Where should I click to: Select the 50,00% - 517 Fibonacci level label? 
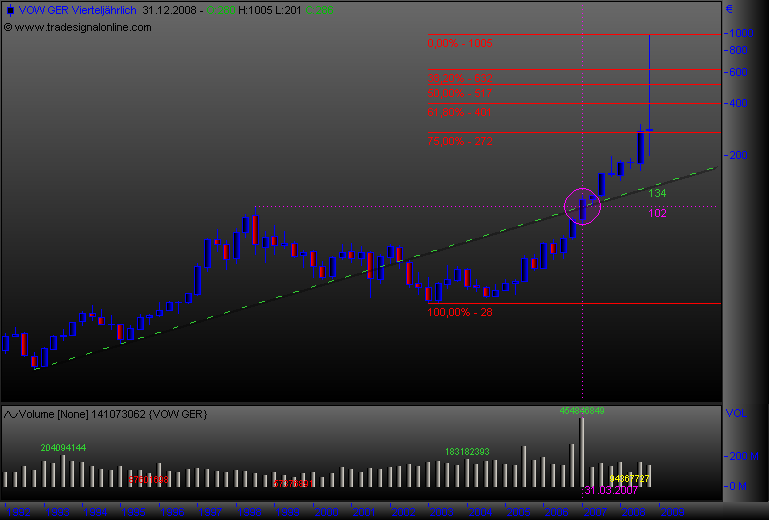[460, 93]
